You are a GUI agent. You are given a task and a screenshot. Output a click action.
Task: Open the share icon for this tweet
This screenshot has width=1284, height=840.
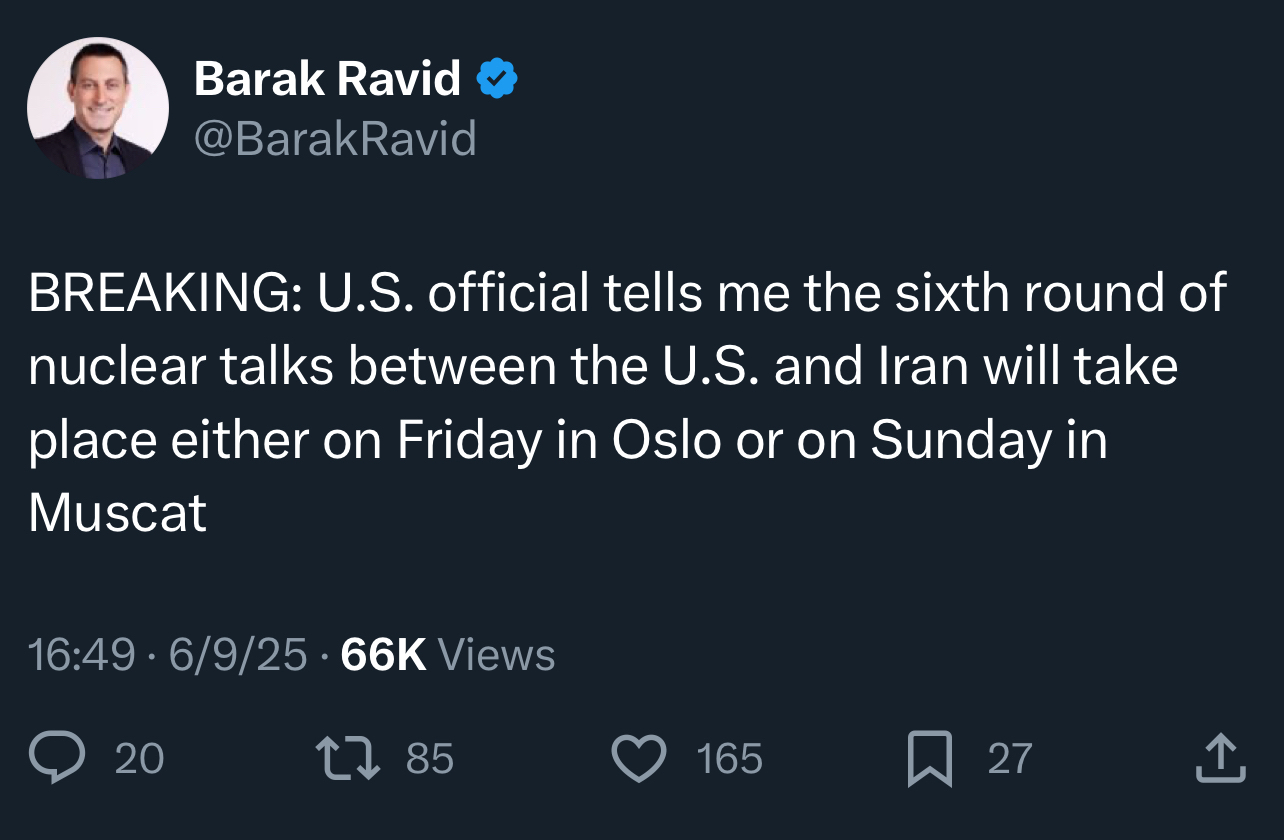pyautogui.click(x=1220, y=758)
